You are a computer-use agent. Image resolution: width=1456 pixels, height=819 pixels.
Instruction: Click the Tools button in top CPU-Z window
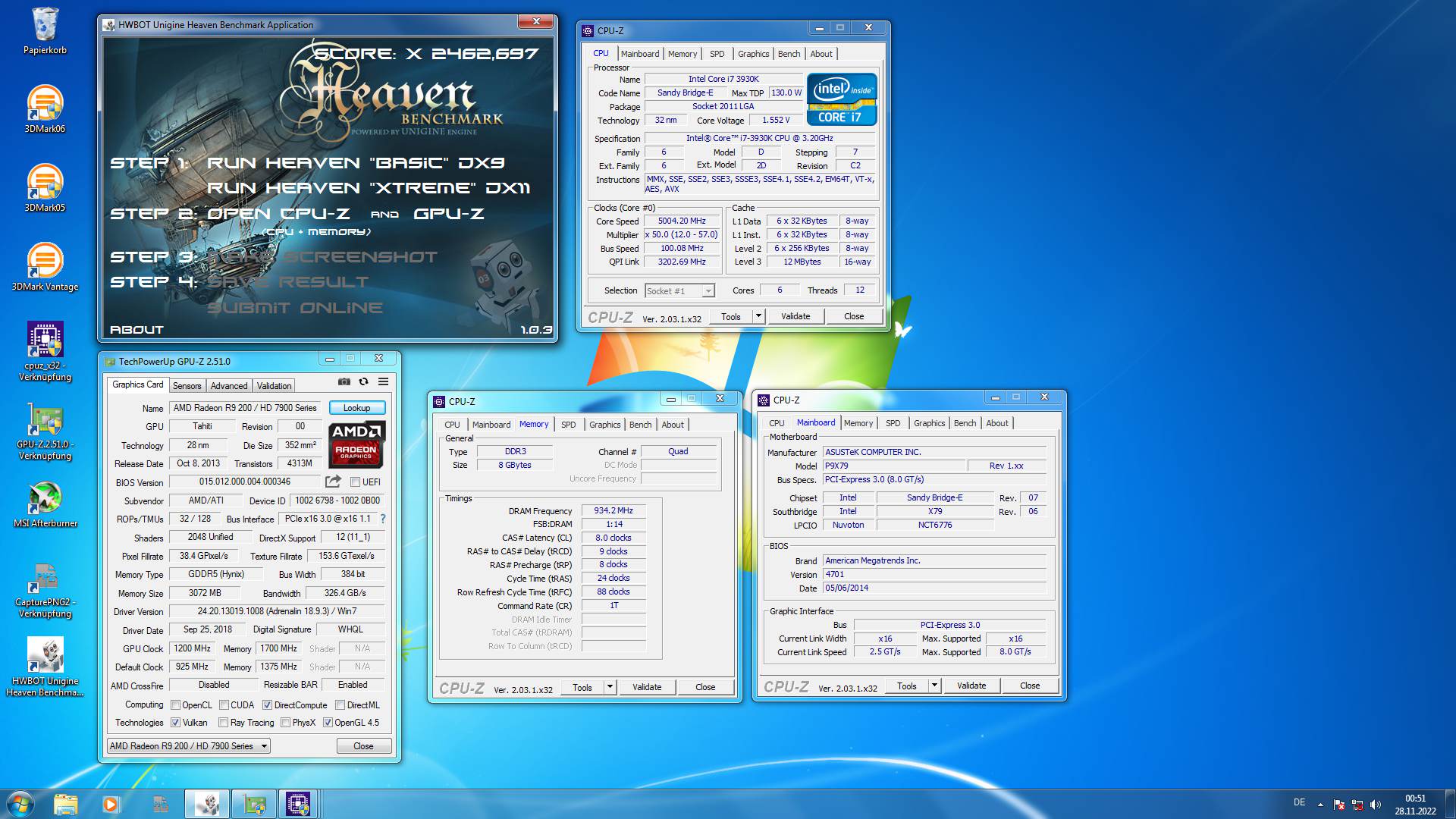point(731,316)
